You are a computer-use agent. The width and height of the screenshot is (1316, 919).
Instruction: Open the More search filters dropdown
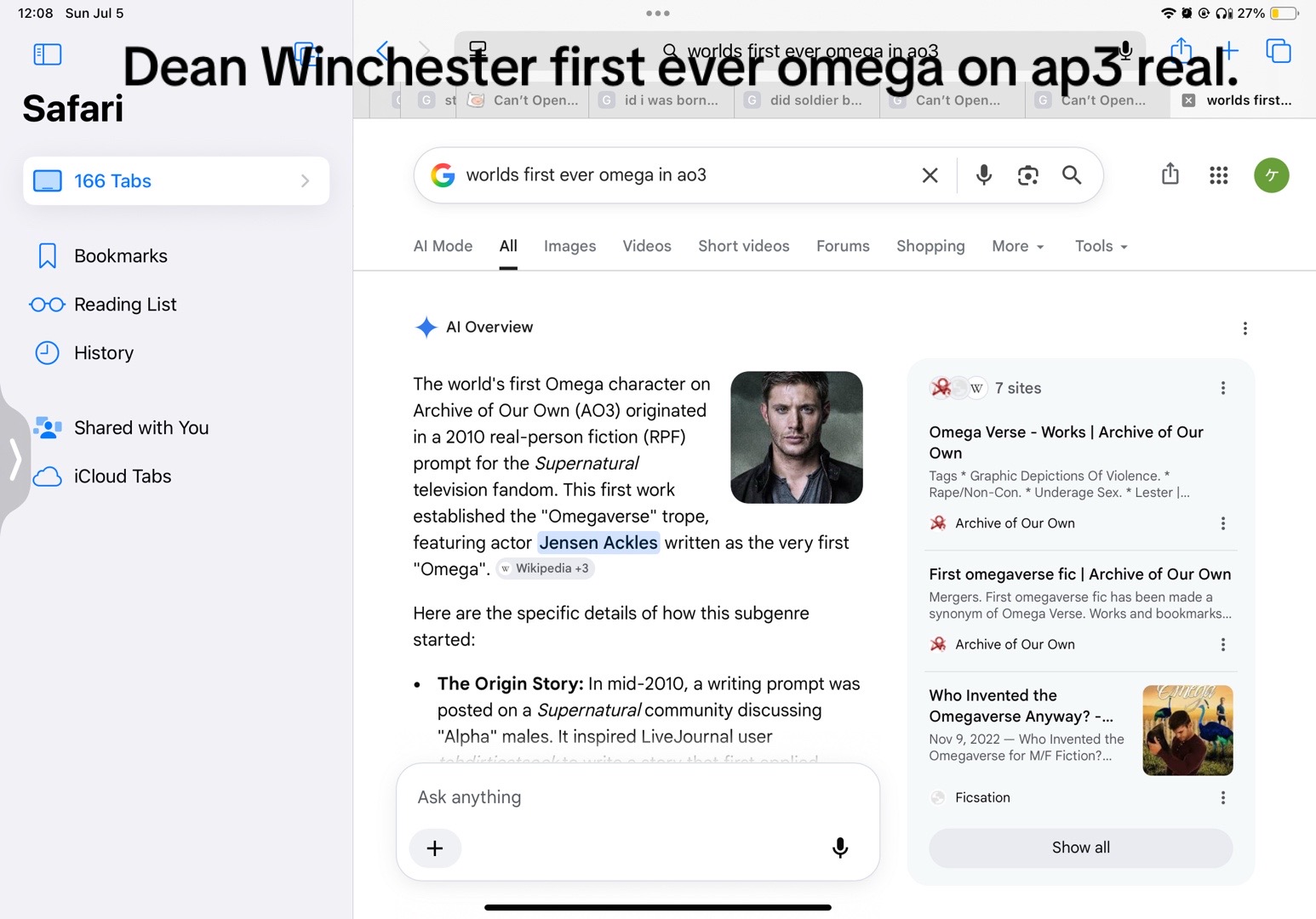tap(1018, 246)
